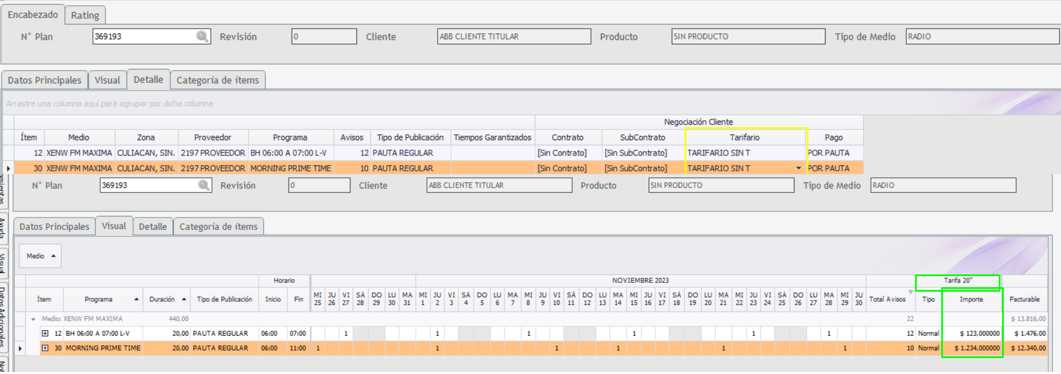Click the VI 27 day cell in BH 06:00 row
Screen dimensions: 1061x374
(x=346, y=333)
